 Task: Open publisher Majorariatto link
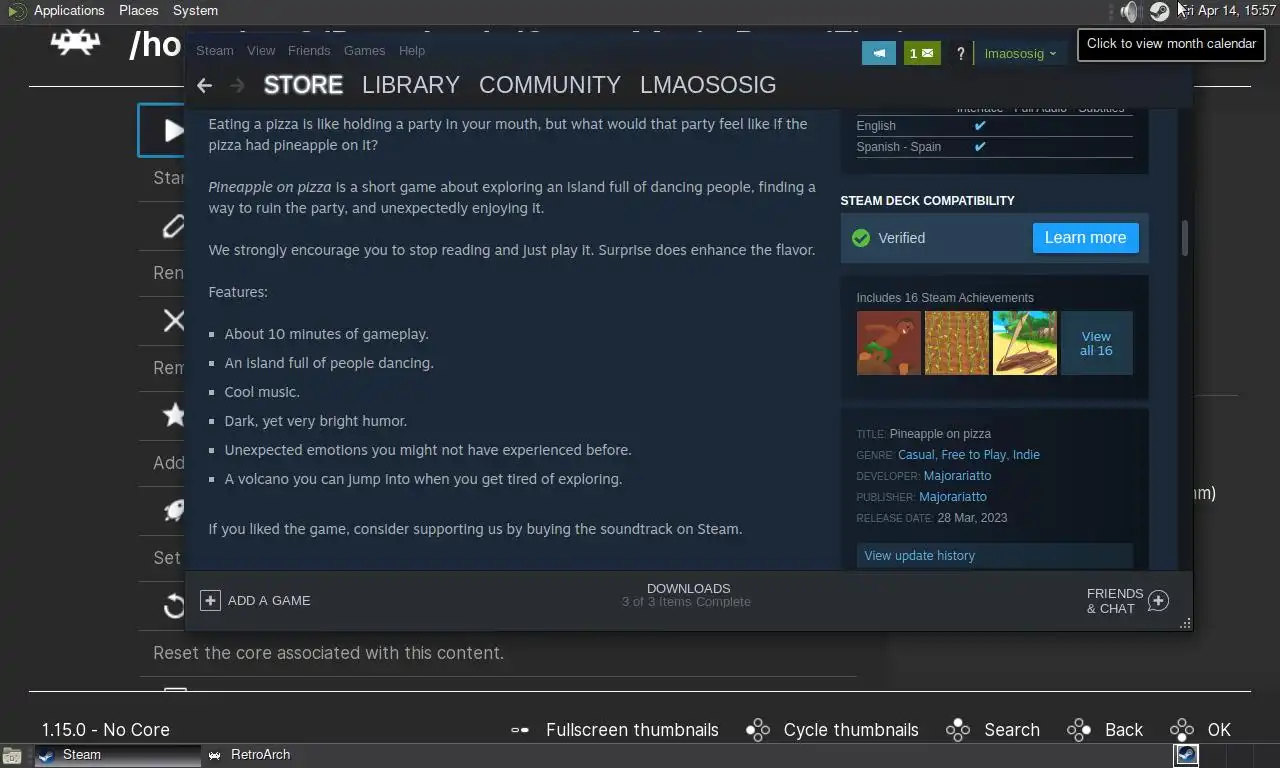[953, 497]
